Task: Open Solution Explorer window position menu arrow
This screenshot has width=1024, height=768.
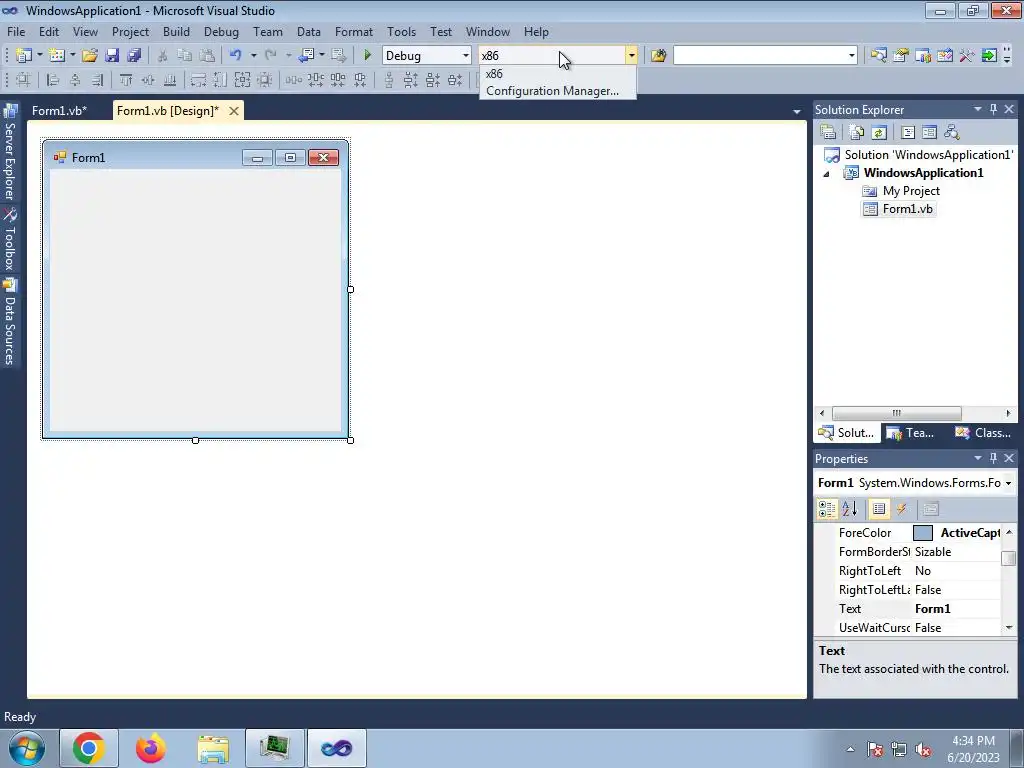Action: tap(978, 110)
